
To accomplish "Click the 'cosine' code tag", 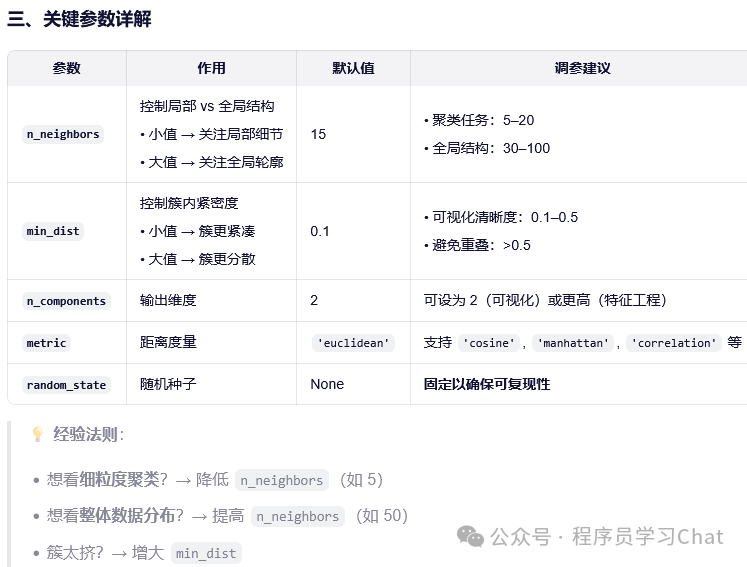I will pos(489,343).
